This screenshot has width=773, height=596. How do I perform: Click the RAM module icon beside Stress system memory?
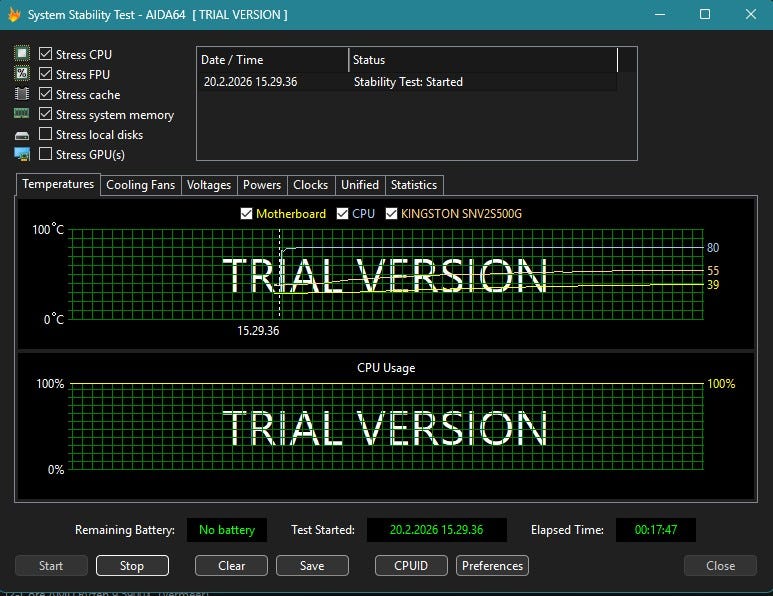[22, 115]
